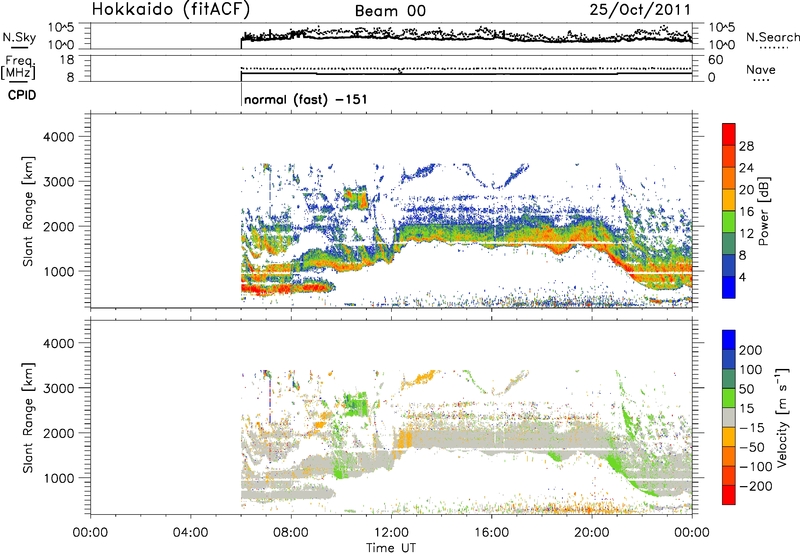Viewport: 800px width, 554px height.
Task: Click the '15' velocity scale value
Action: pos(746,409)
